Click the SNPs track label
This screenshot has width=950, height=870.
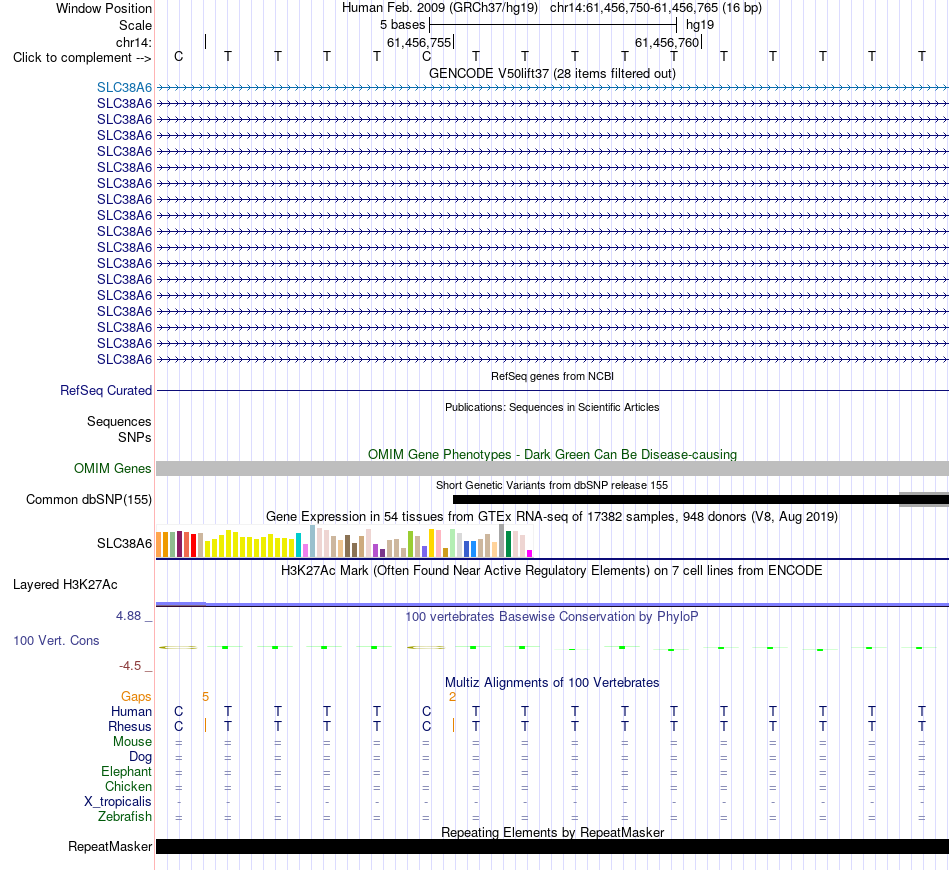click(135, 437)
